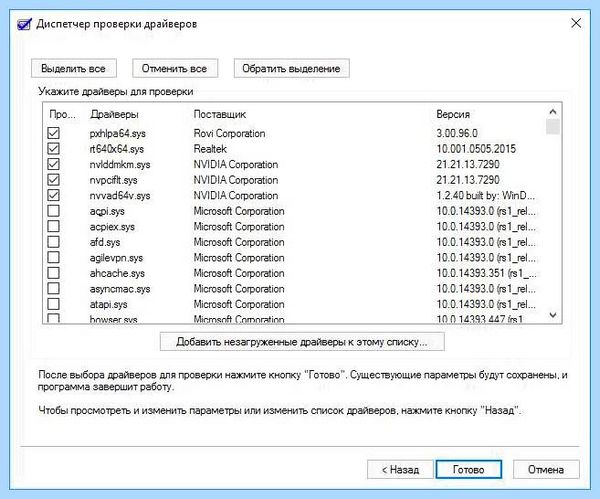Sort by the Поставщик column header
The height and width of the screenshot is (499, 600).
click(x=220, y=114)
